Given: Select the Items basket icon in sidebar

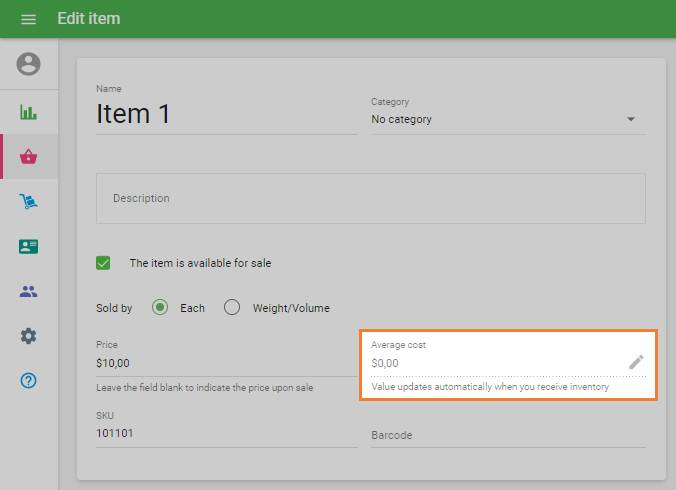Looking at the screenshot, I should coord(29,157).
